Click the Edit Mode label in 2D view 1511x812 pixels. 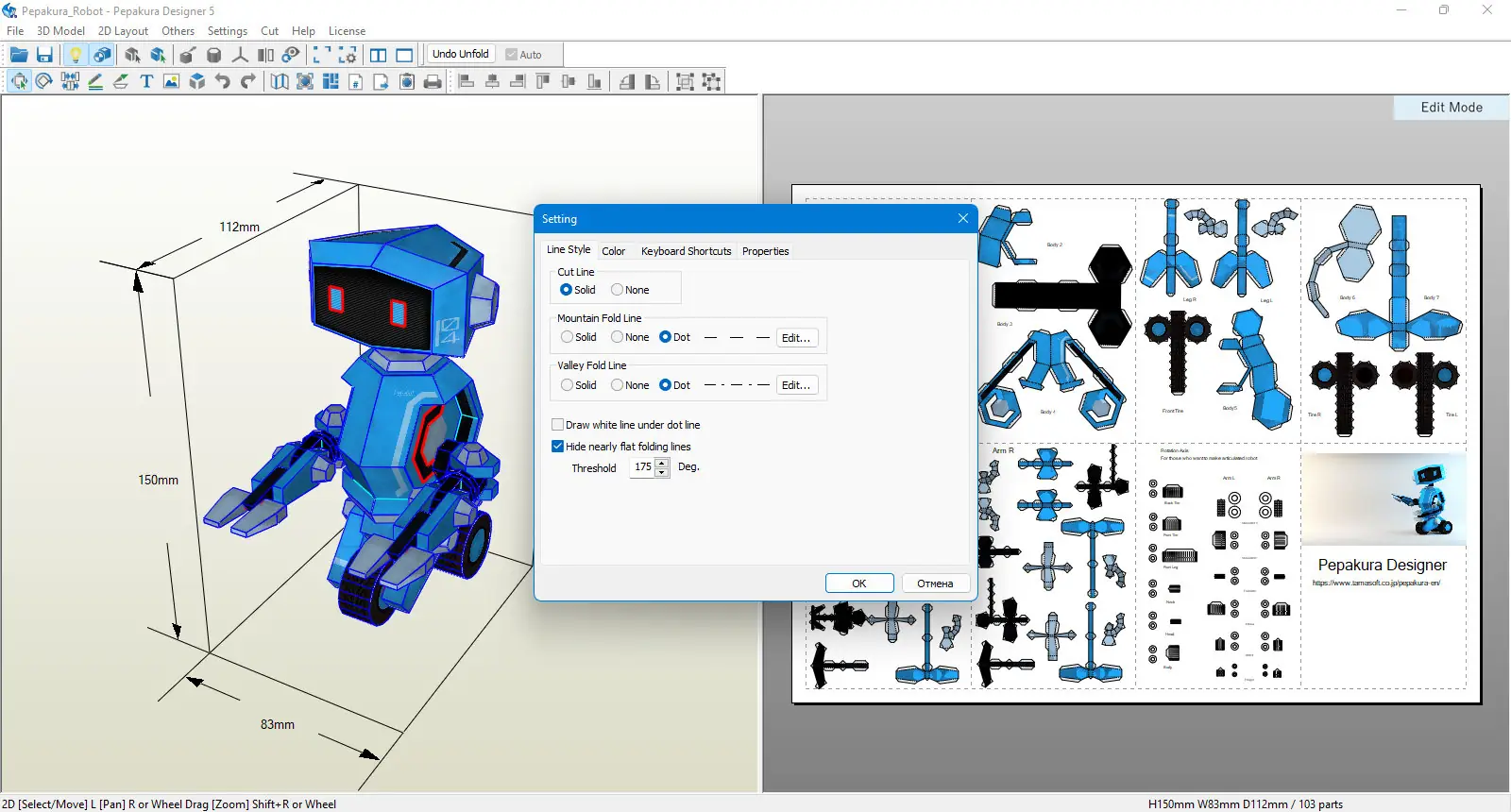click(1452, 108)
